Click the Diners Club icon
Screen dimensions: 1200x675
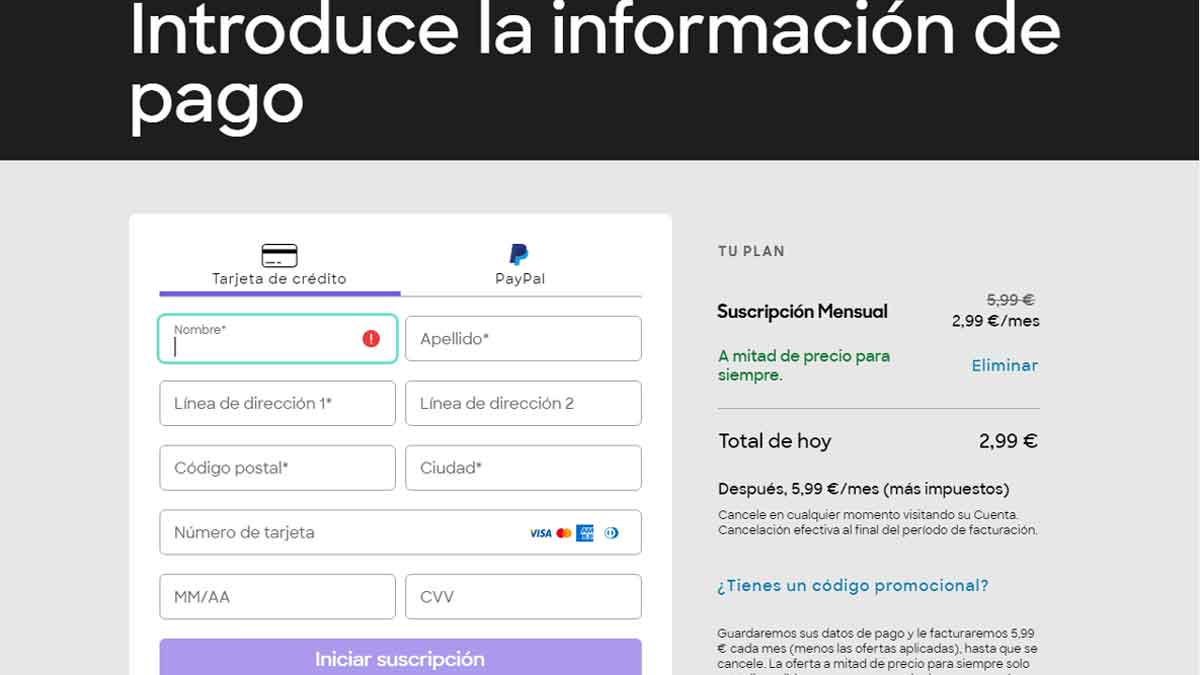pyautogui.click(x=611, y=533)
